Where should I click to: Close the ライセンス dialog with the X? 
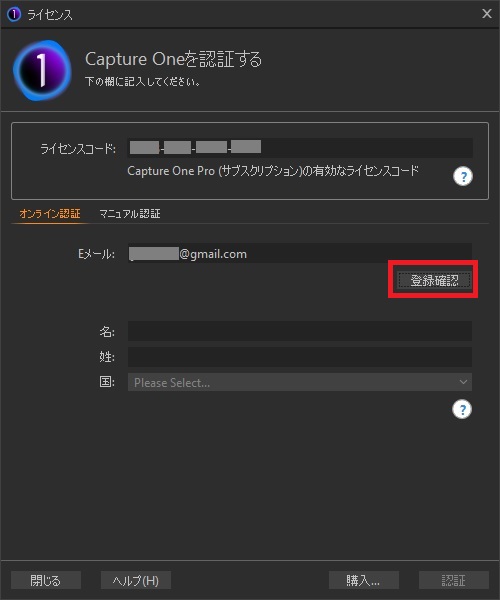coord(487,14)
